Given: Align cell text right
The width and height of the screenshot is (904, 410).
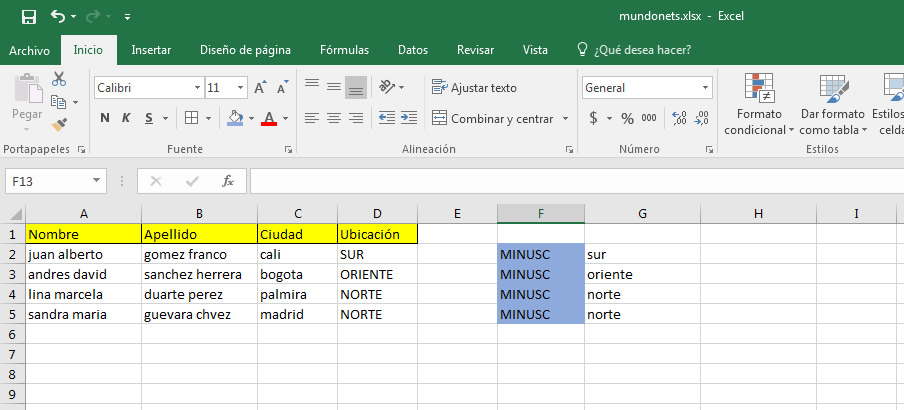Looking at the screenshot, I should 356,118.
